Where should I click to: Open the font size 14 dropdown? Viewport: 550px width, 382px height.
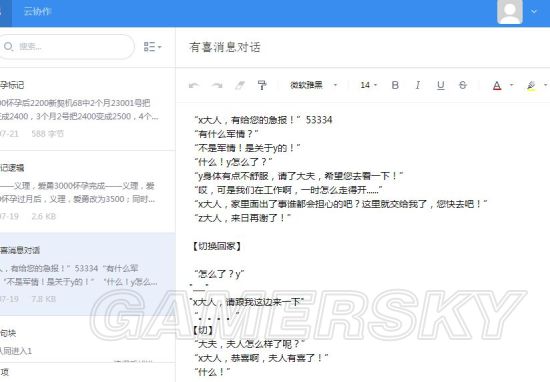click(368, 85)
